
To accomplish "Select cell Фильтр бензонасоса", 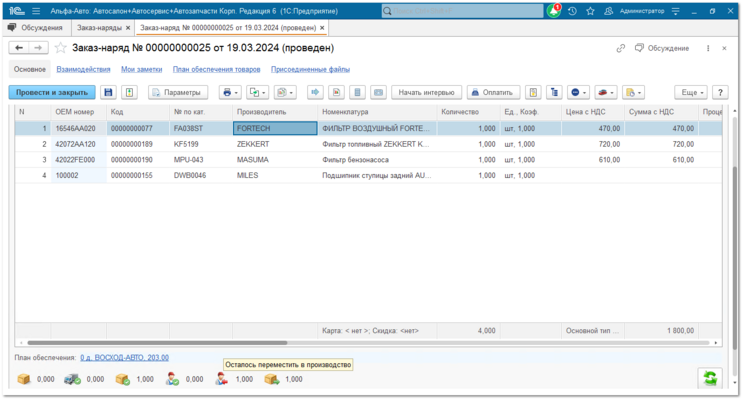I will (377, 160).
